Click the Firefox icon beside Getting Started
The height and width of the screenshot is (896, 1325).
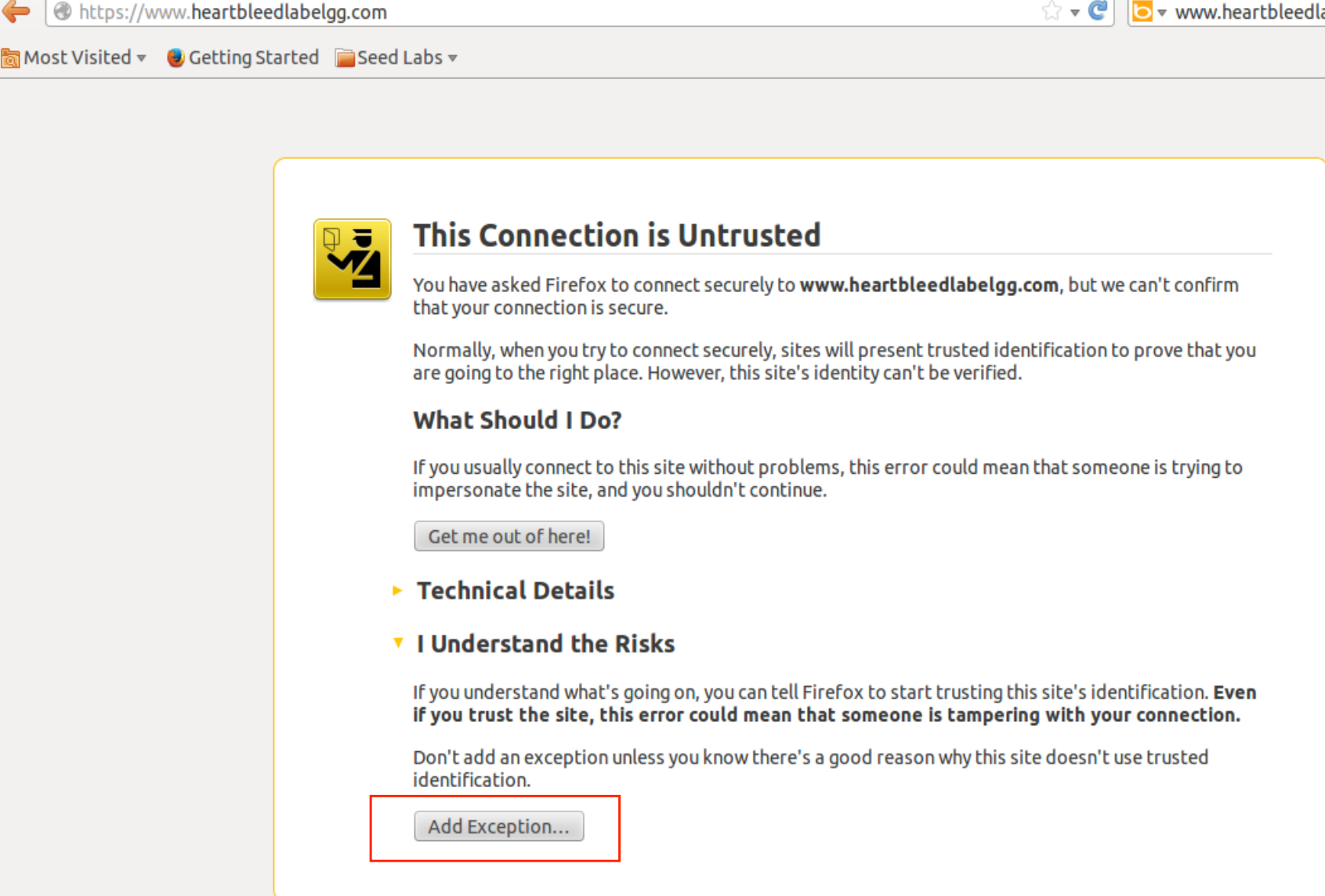[176, 57]
